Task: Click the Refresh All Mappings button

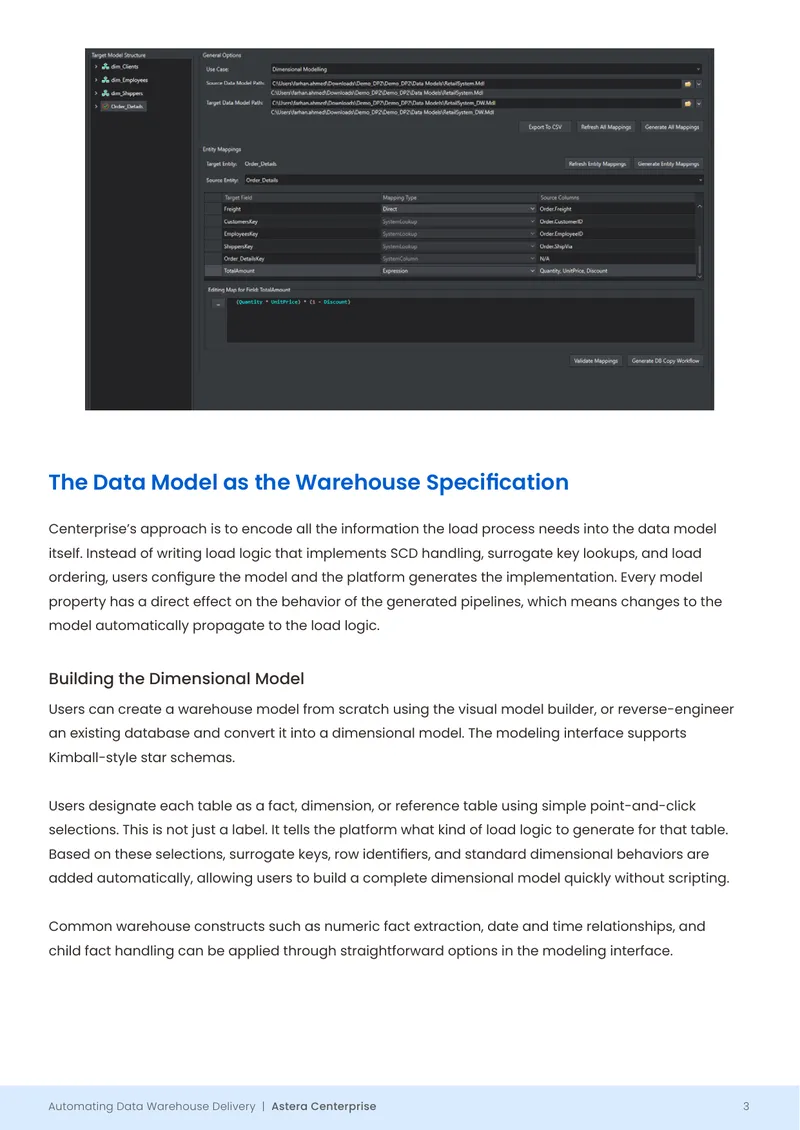Action: (x=605, y=127)
